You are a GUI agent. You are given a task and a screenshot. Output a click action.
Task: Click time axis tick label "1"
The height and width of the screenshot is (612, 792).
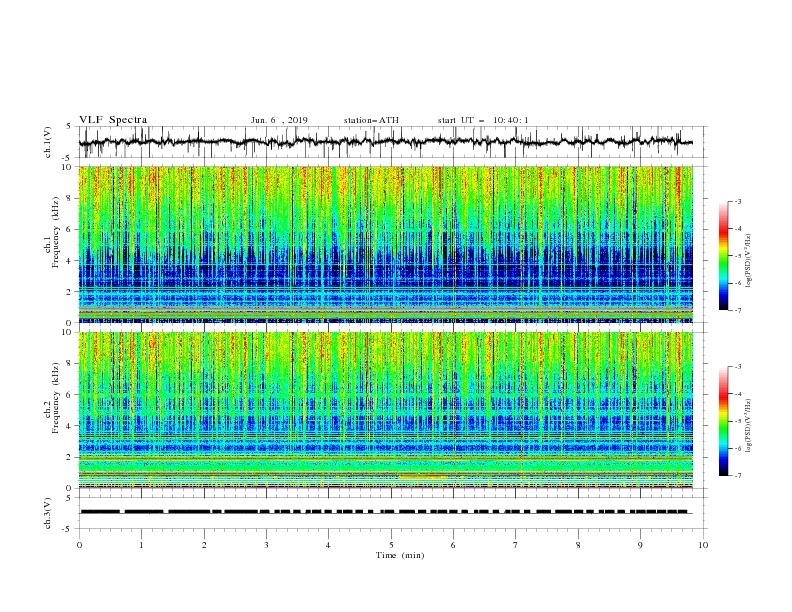[141, 545]
